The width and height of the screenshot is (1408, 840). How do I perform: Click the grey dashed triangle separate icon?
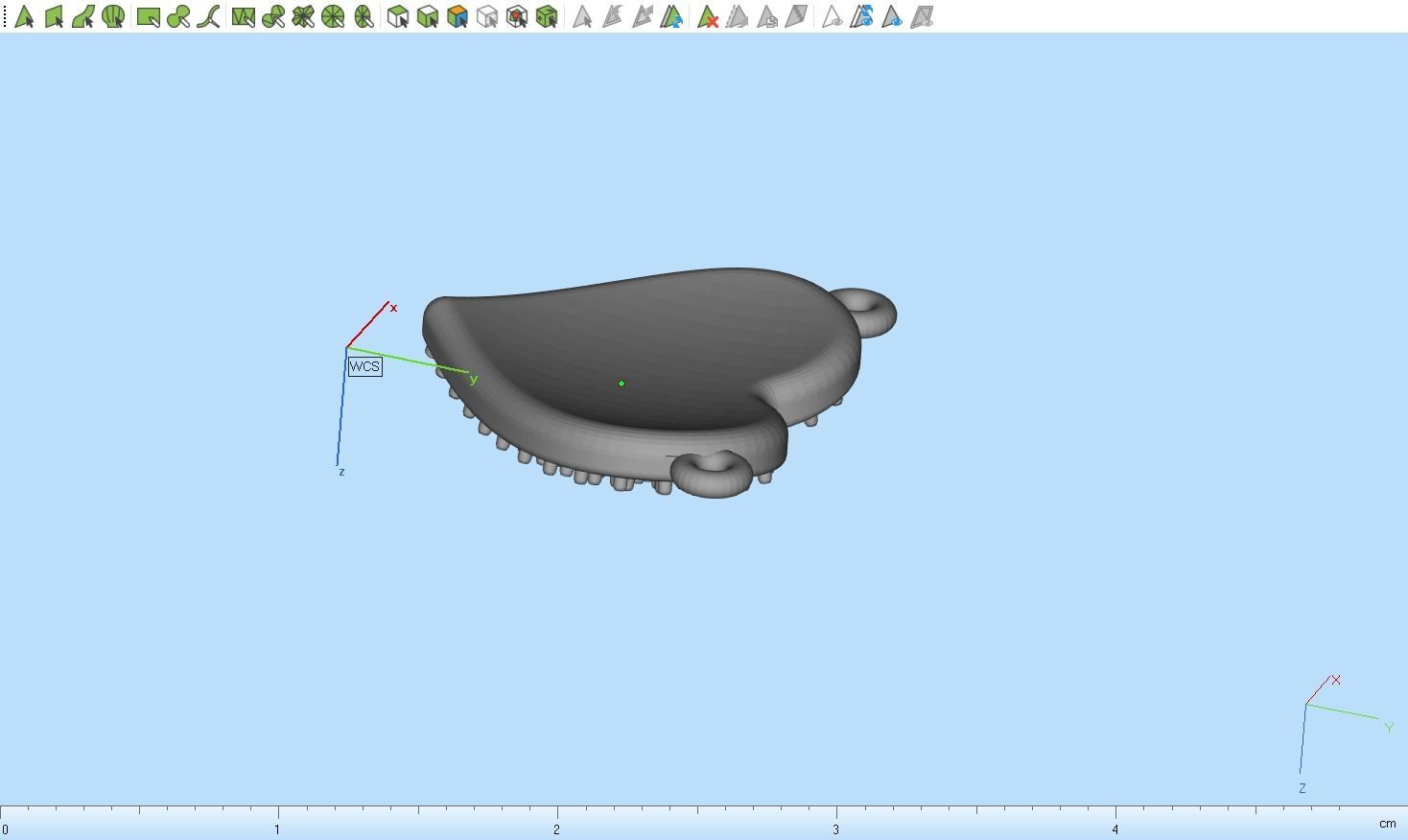(737, 16)
